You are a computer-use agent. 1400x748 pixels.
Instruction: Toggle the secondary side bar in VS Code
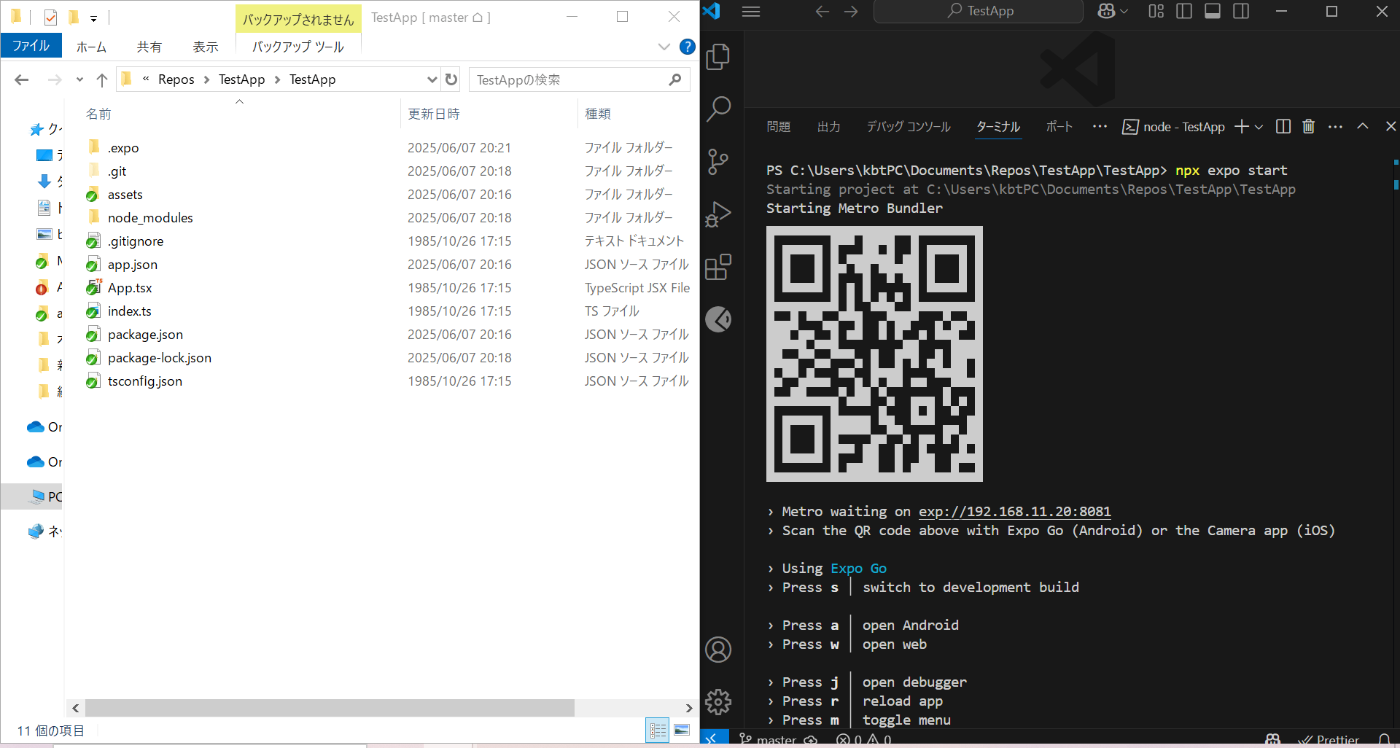(1240, 11)
